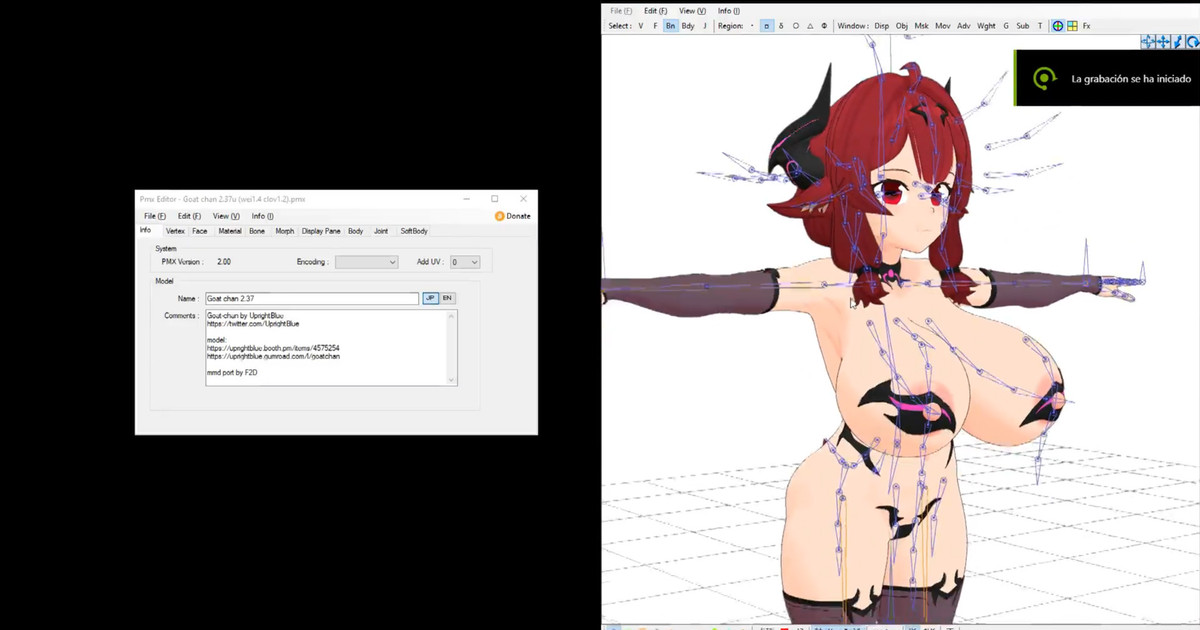The height and width of the screenshot is (630, 1200).
Task: Toggle face selection mode F in viewer
Action: click(x=655, y=26)
